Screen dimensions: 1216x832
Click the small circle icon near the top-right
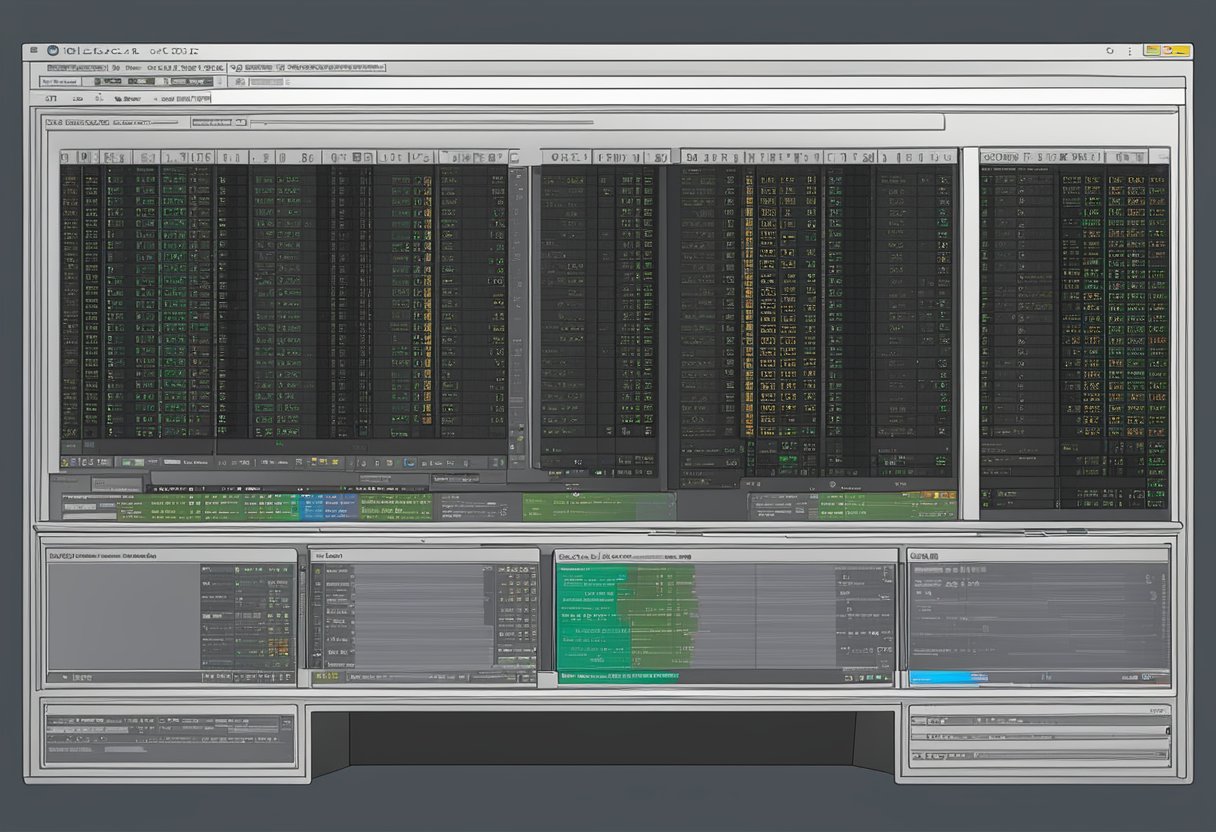(x=1110, y=49)
